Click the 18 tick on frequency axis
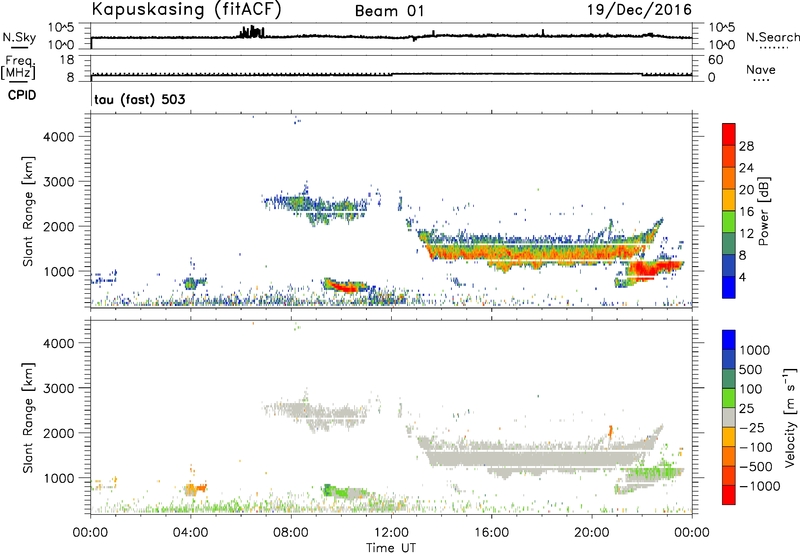The width and height of the screenshot is (800, 554). click(x=66, y=60)
